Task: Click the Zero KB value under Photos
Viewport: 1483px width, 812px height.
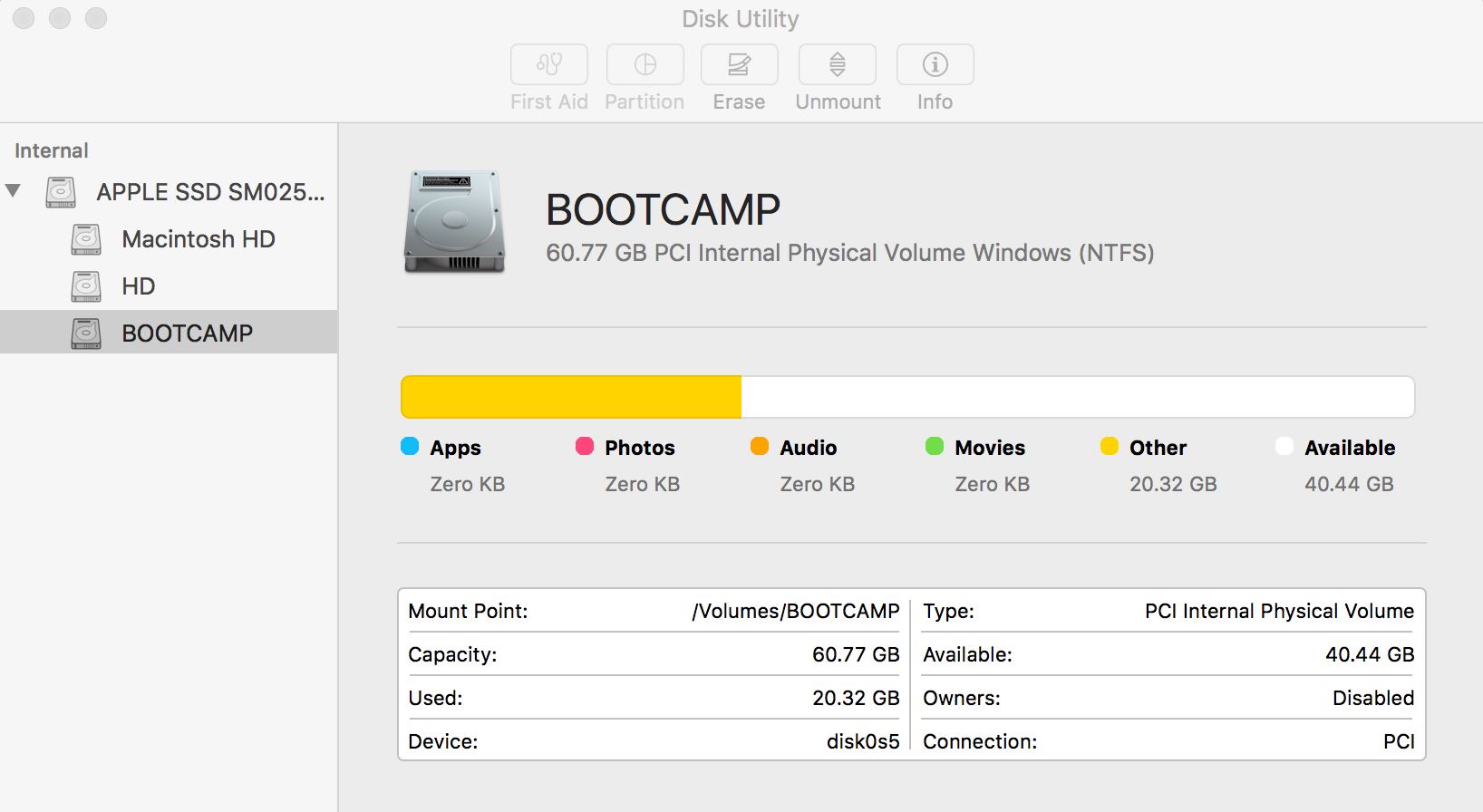Action: (x=643, y=484)
